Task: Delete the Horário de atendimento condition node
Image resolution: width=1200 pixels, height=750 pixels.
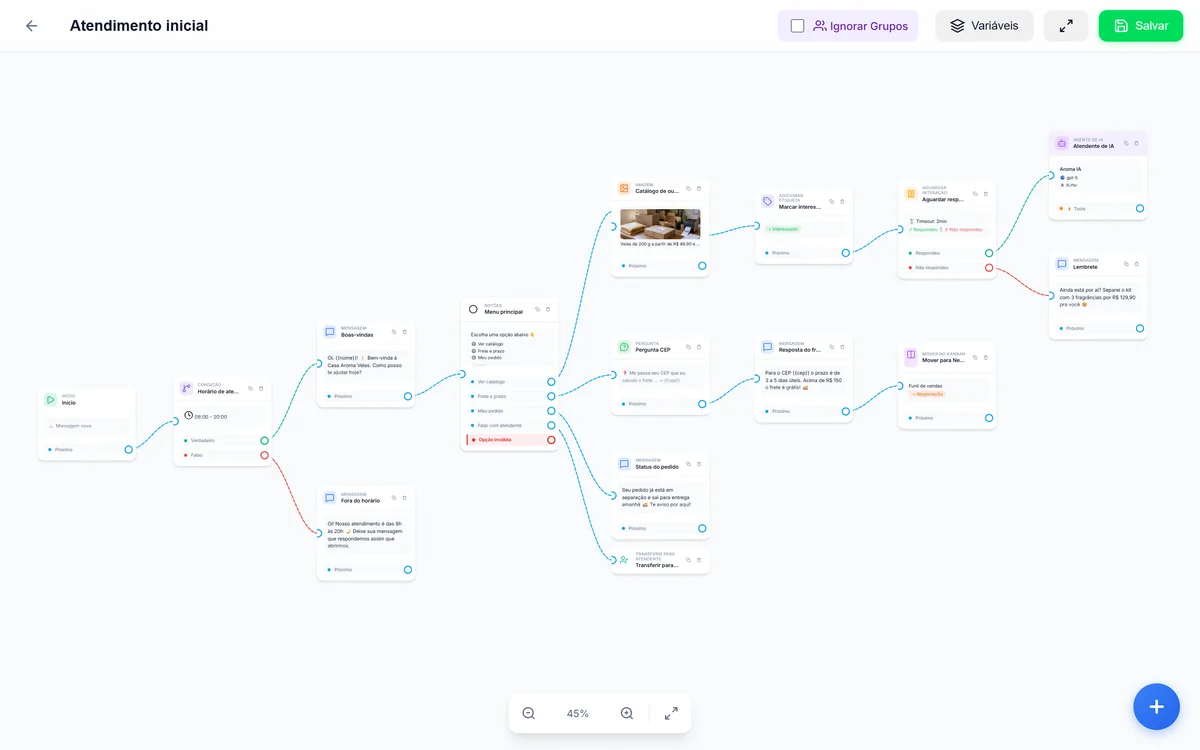Action: click(x=261, y=388)
